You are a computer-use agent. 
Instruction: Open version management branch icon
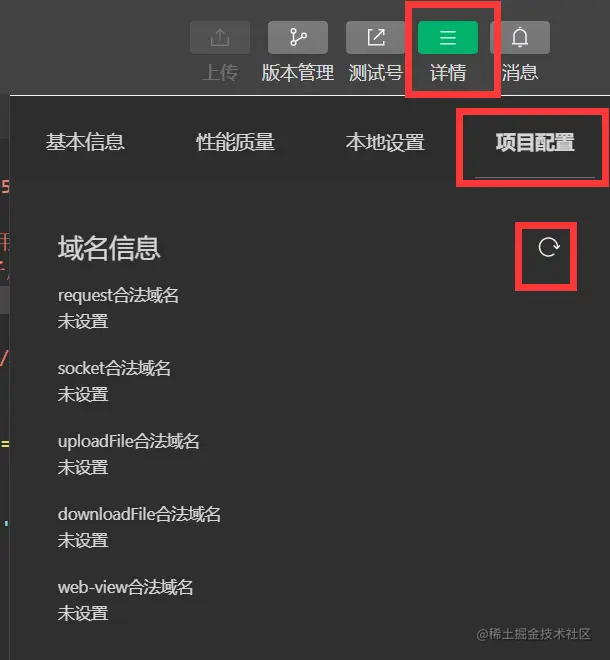[298, 37]
